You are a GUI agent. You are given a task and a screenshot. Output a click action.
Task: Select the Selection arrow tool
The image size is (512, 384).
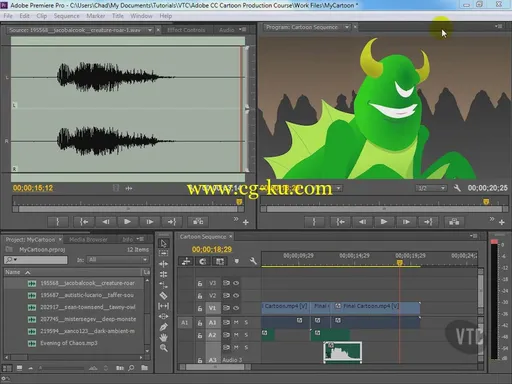click(163, 243)
